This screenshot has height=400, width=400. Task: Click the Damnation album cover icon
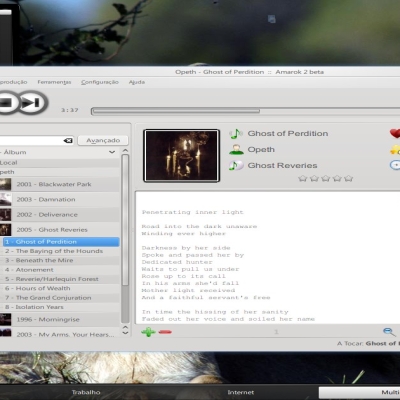click(x=5, y=199)
